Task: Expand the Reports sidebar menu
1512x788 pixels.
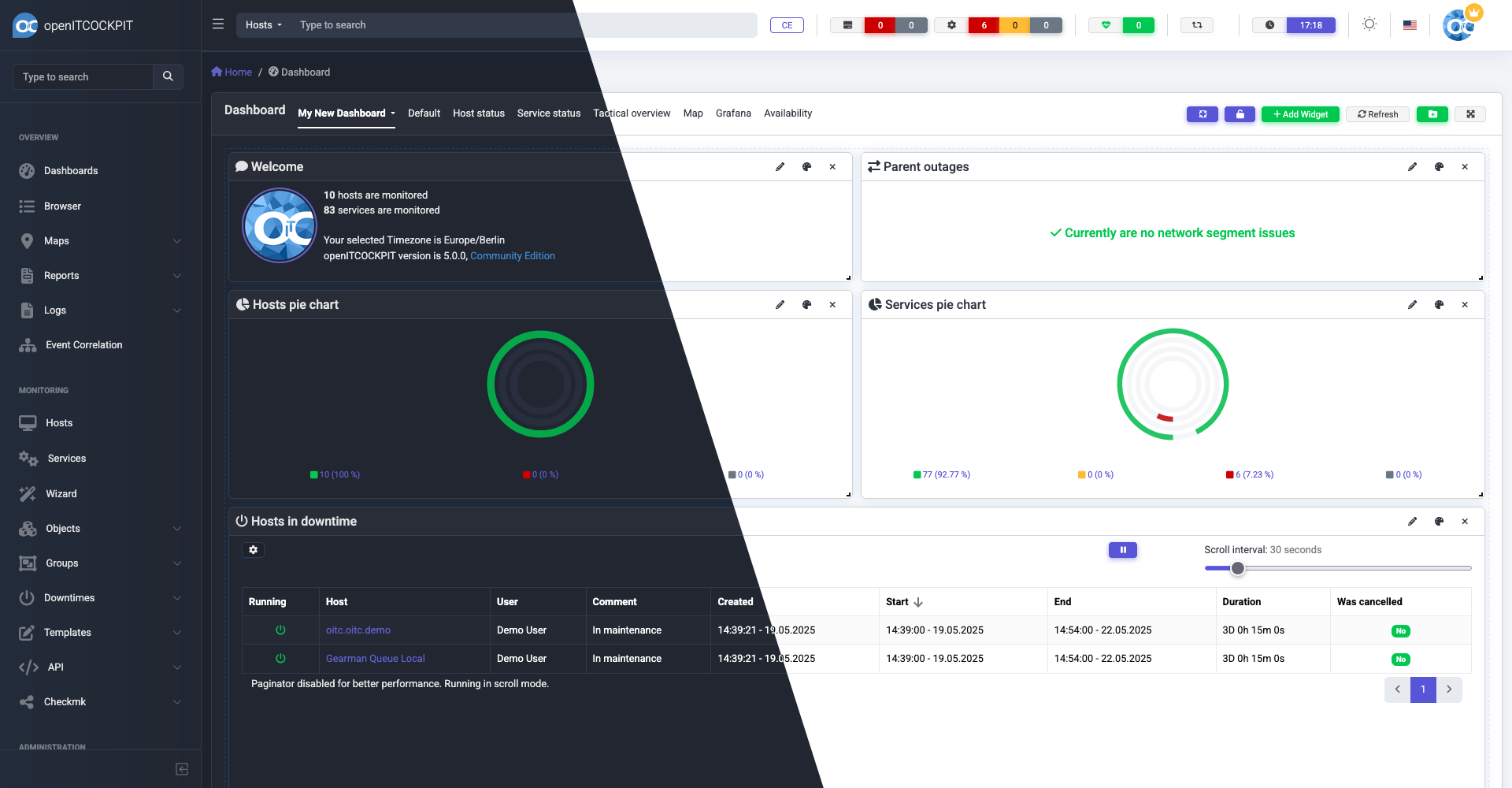Action: pos(100,276)
